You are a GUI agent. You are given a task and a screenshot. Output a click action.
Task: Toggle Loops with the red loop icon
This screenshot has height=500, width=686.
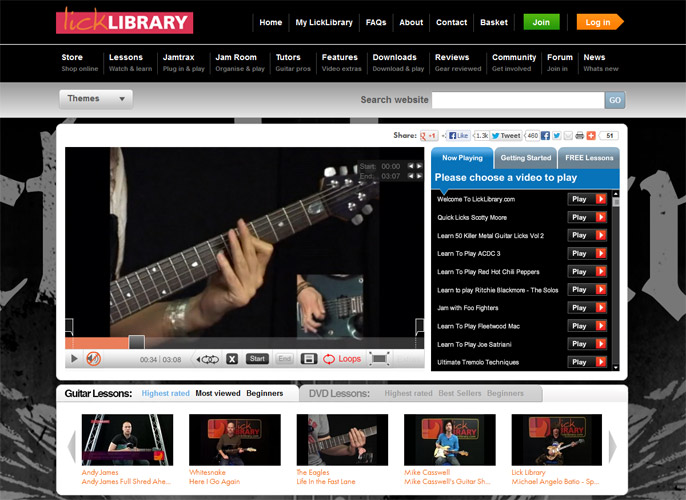329,359
